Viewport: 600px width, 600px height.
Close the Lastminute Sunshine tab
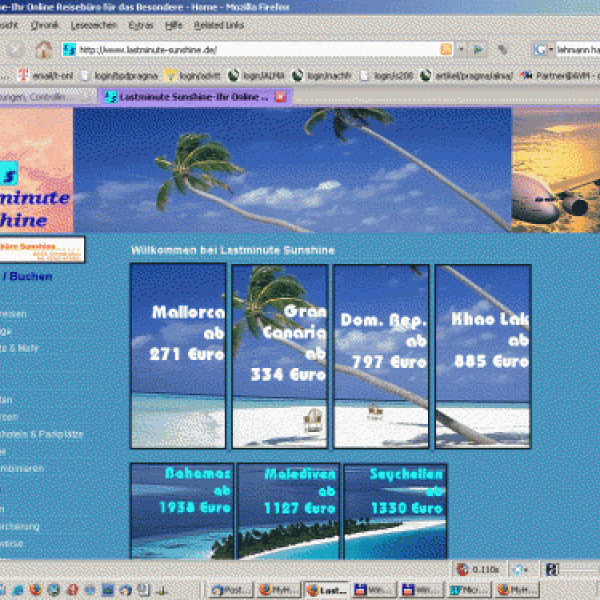[280, 97]
